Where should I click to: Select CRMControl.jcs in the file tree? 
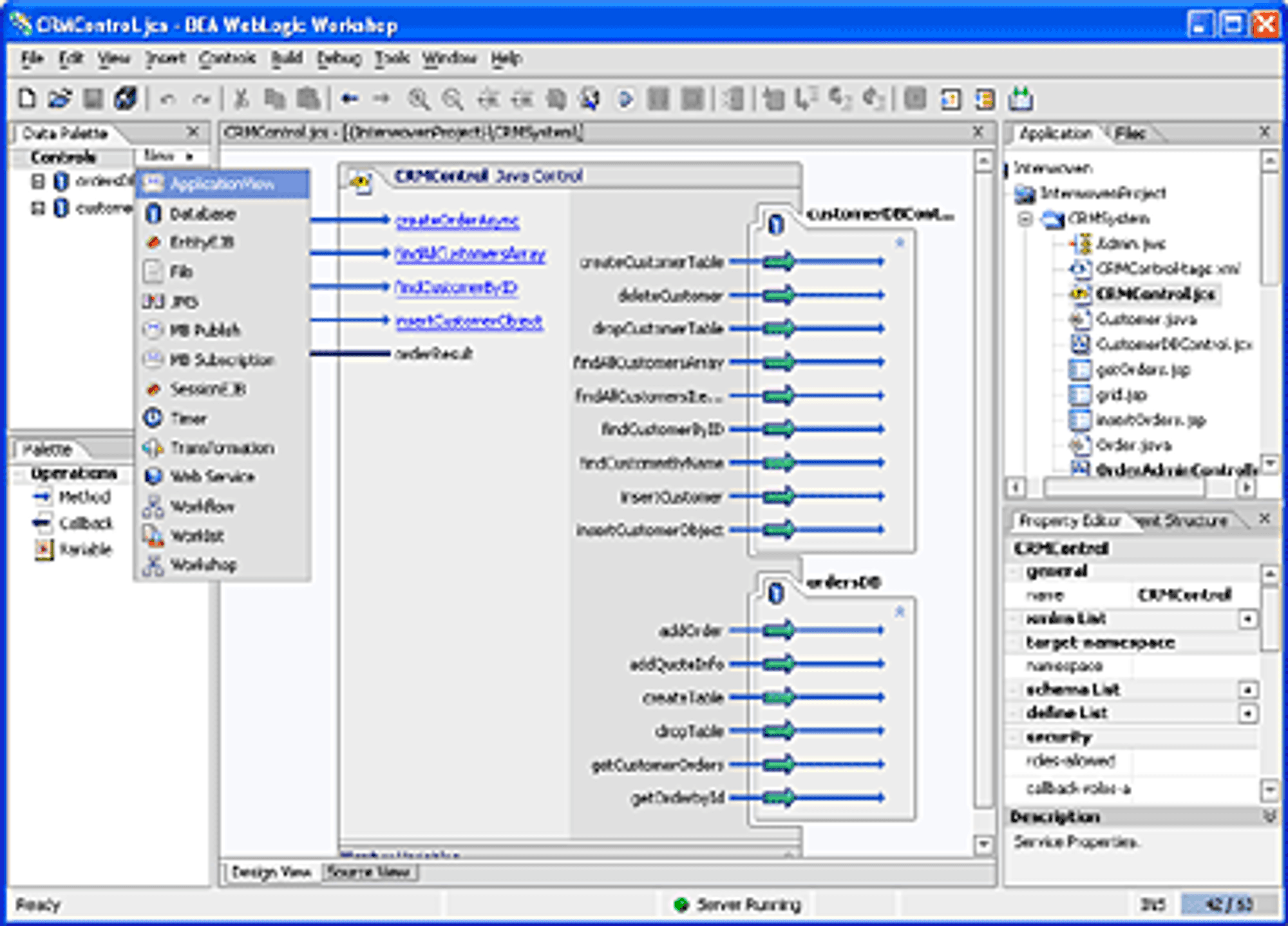tap(1155, 294)
